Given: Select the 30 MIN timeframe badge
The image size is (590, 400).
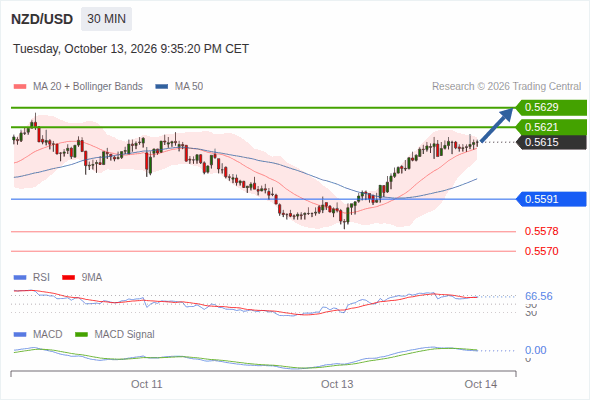Looking at the screenshot, I should point(106,19).
